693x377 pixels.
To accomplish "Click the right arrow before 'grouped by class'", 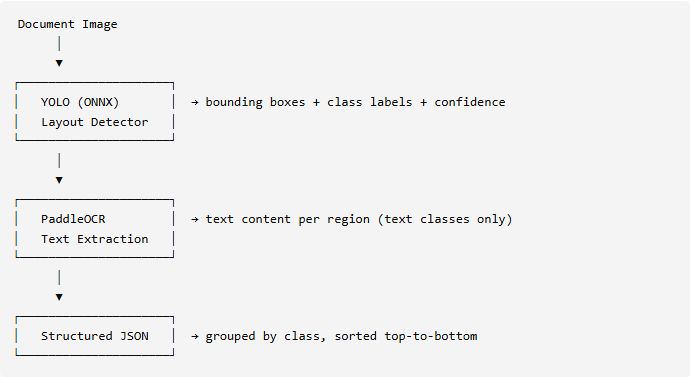I will pyautogui.click(x=195, y=336).
